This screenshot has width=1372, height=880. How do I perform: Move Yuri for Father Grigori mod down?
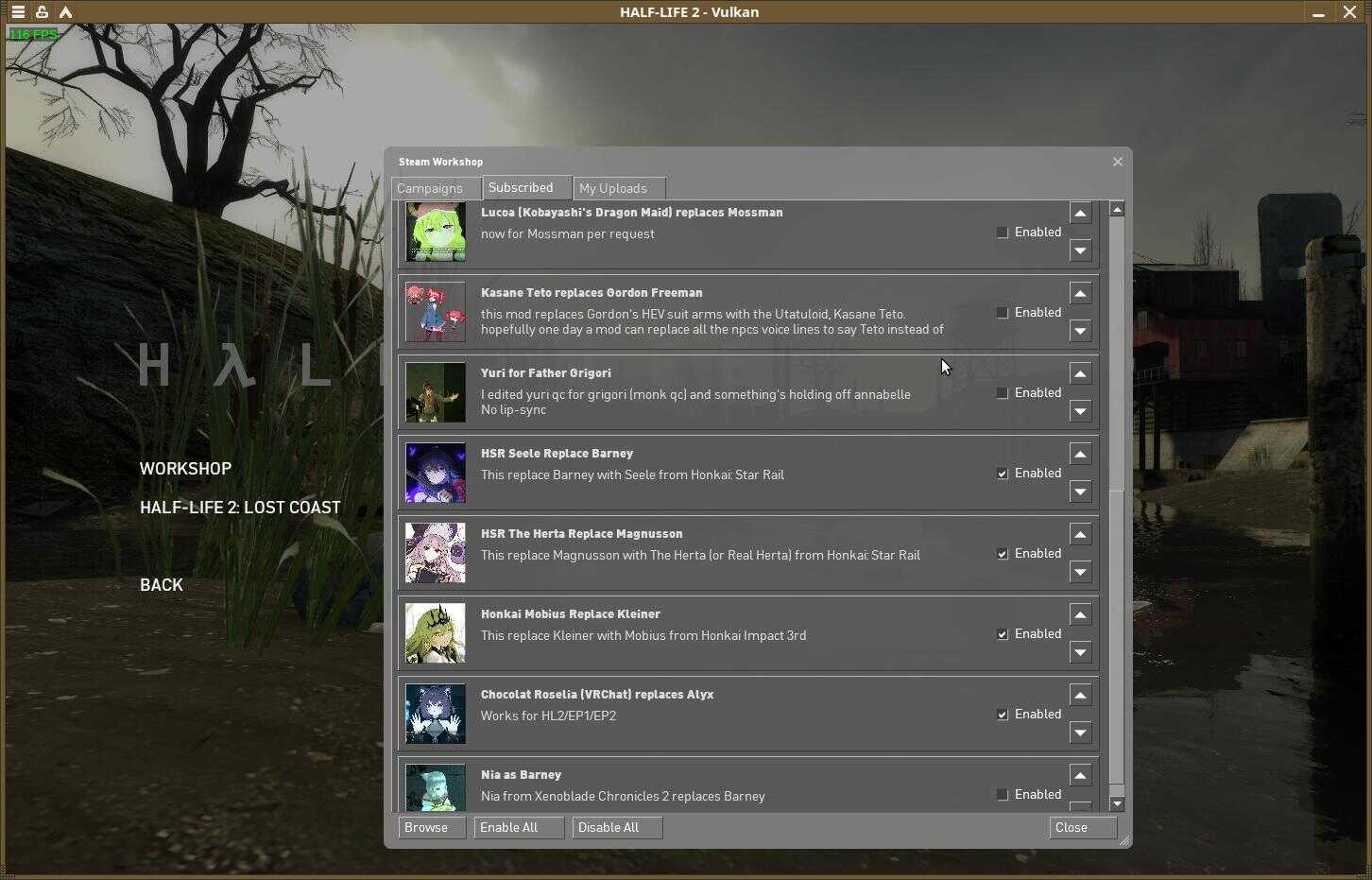click(x=1080, y=411)
